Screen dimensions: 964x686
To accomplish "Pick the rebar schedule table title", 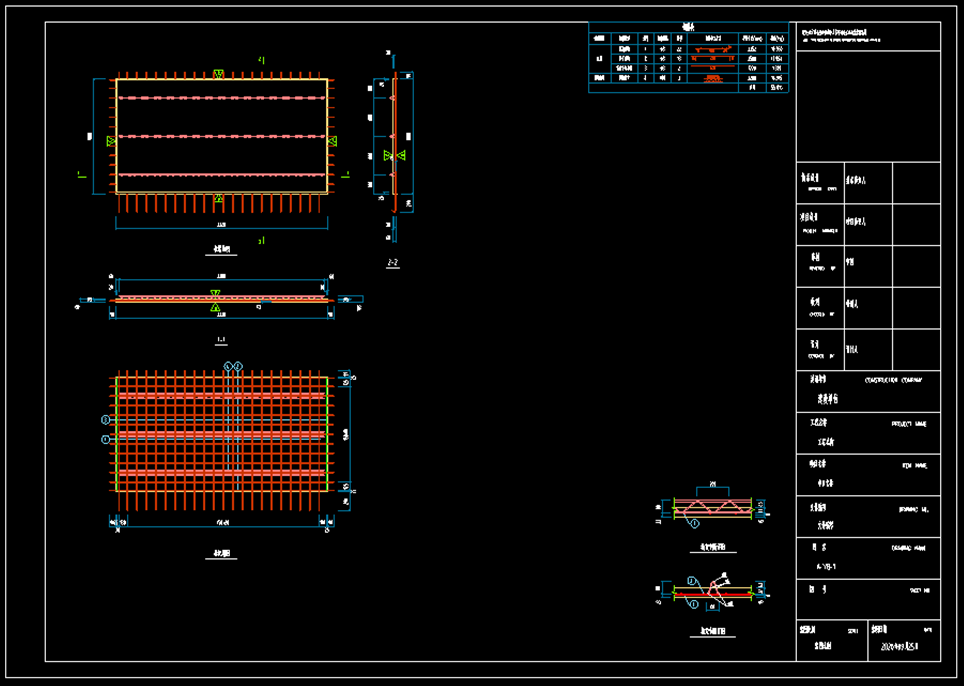I will pos(688,27).
